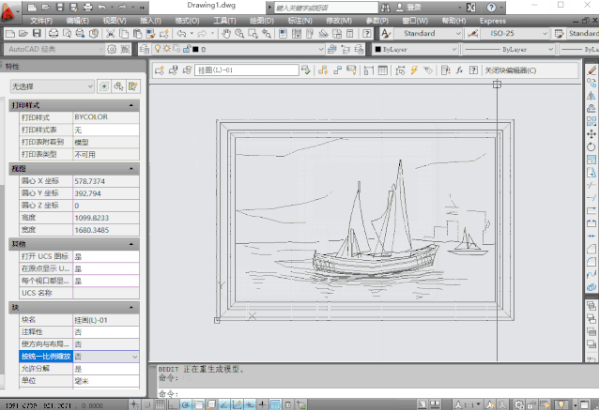Click the lightning Action icon in block editor
599x410 pixels.
click(414, 70)
